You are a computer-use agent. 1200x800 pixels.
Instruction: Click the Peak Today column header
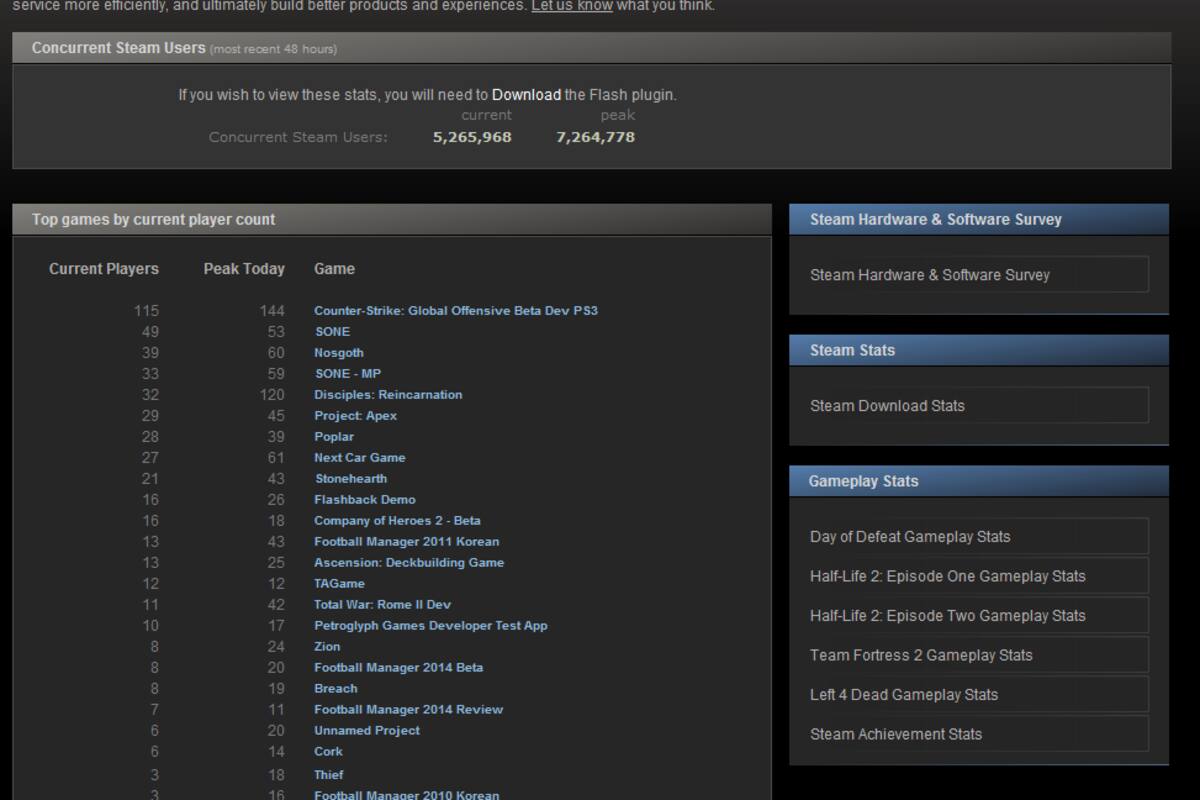coord(244,269)
